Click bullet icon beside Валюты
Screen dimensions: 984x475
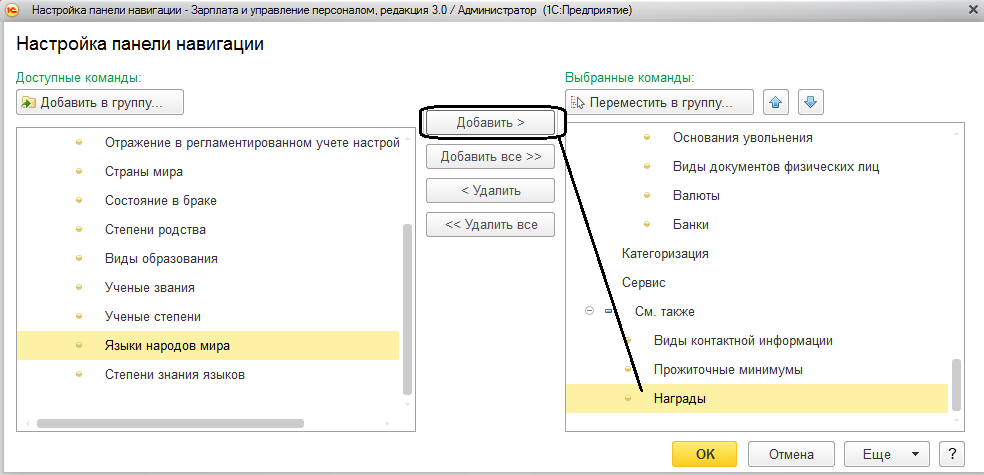(x=647, y=195)
